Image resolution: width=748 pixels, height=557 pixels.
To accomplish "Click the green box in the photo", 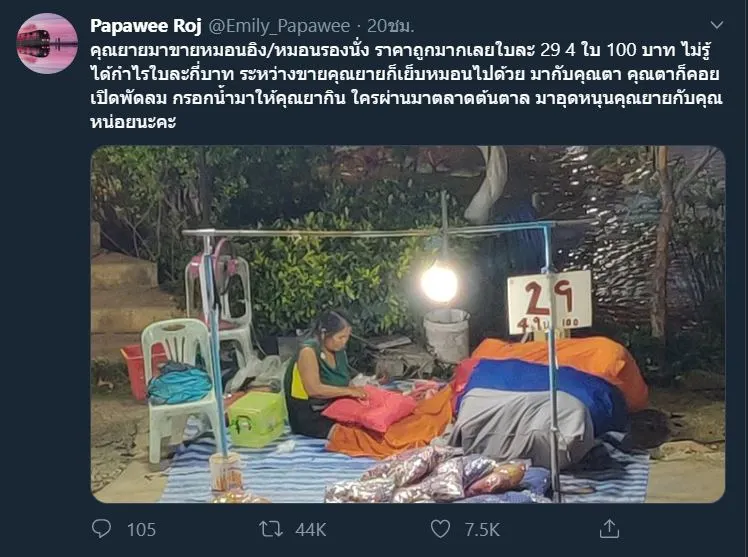I will pyautogui.click(x=256, y=419).
